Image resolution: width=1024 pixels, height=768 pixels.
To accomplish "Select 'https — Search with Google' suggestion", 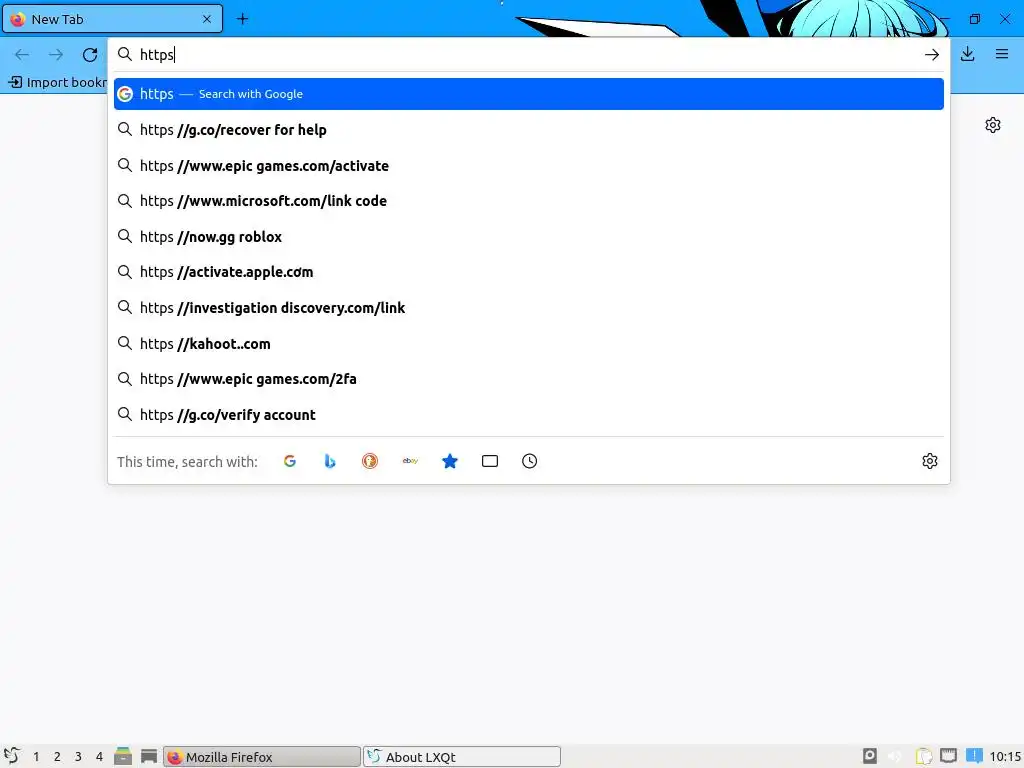I will tap(529, 94).
